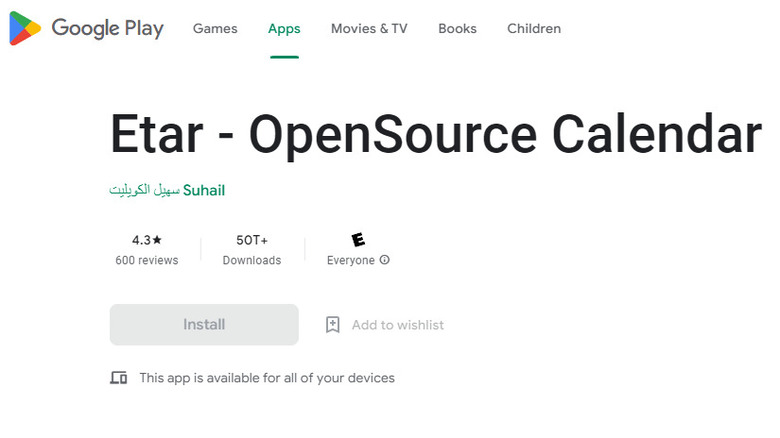780x438 pixels.
Task: Click the Google Play logo icon
Action: (x=25, y=28)
